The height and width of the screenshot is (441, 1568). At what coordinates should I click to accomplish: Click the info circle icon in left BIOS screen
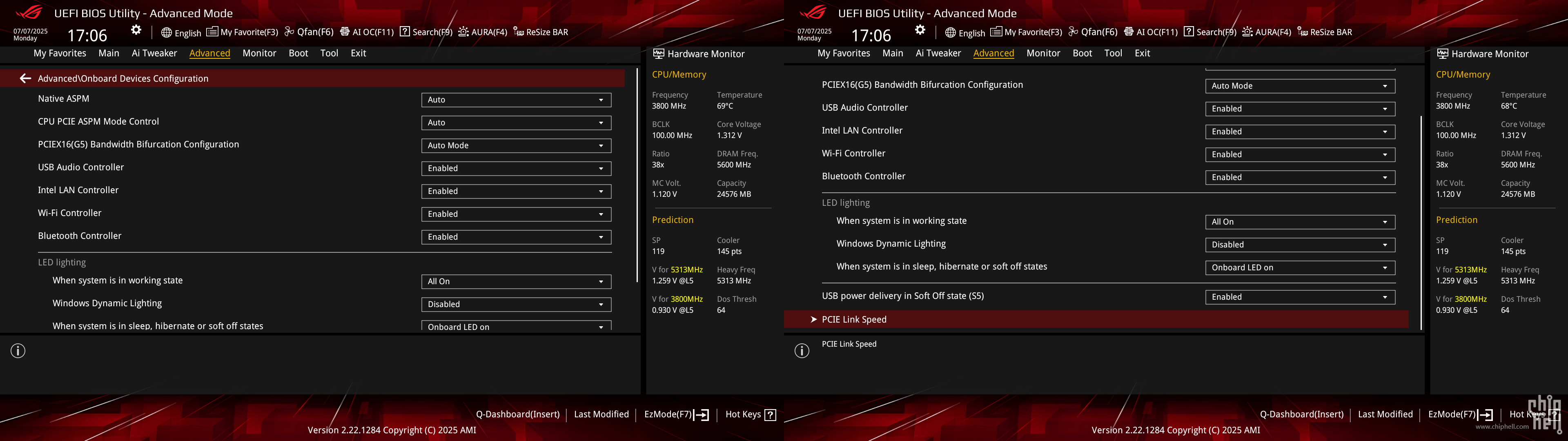click(x=18, y=351)
